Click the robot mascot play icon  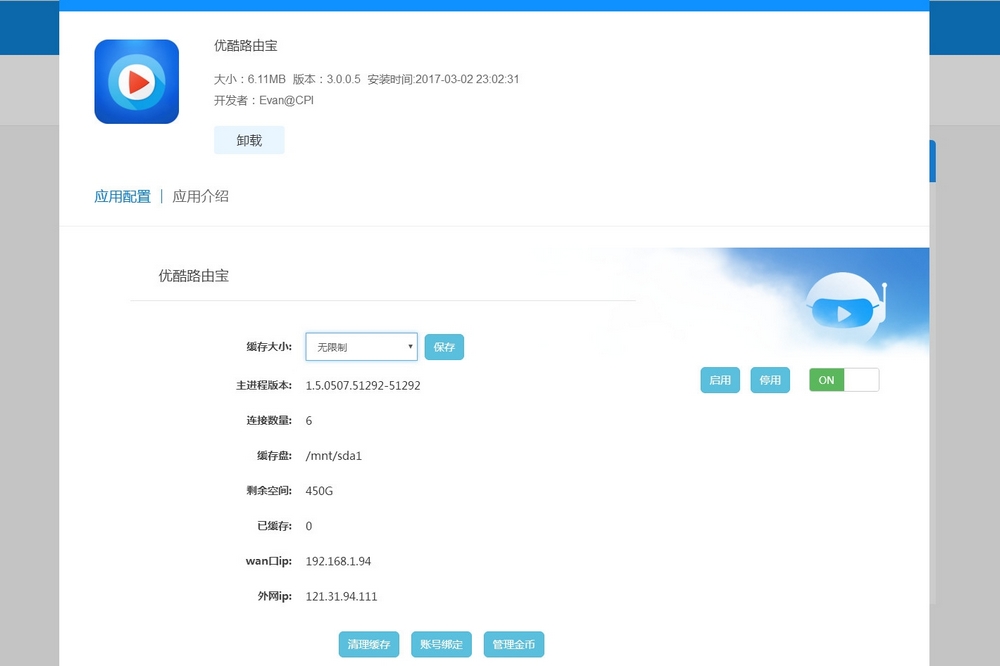click(x=844, y=313)
